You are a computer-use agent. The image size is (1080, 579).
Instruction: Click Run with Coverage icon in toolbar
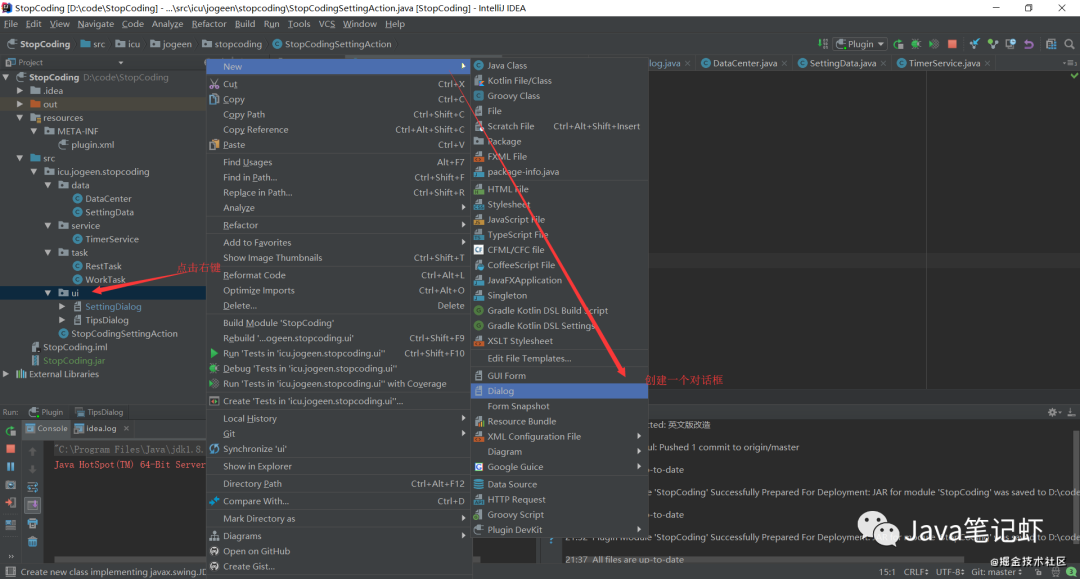click(x=934, y=44)
